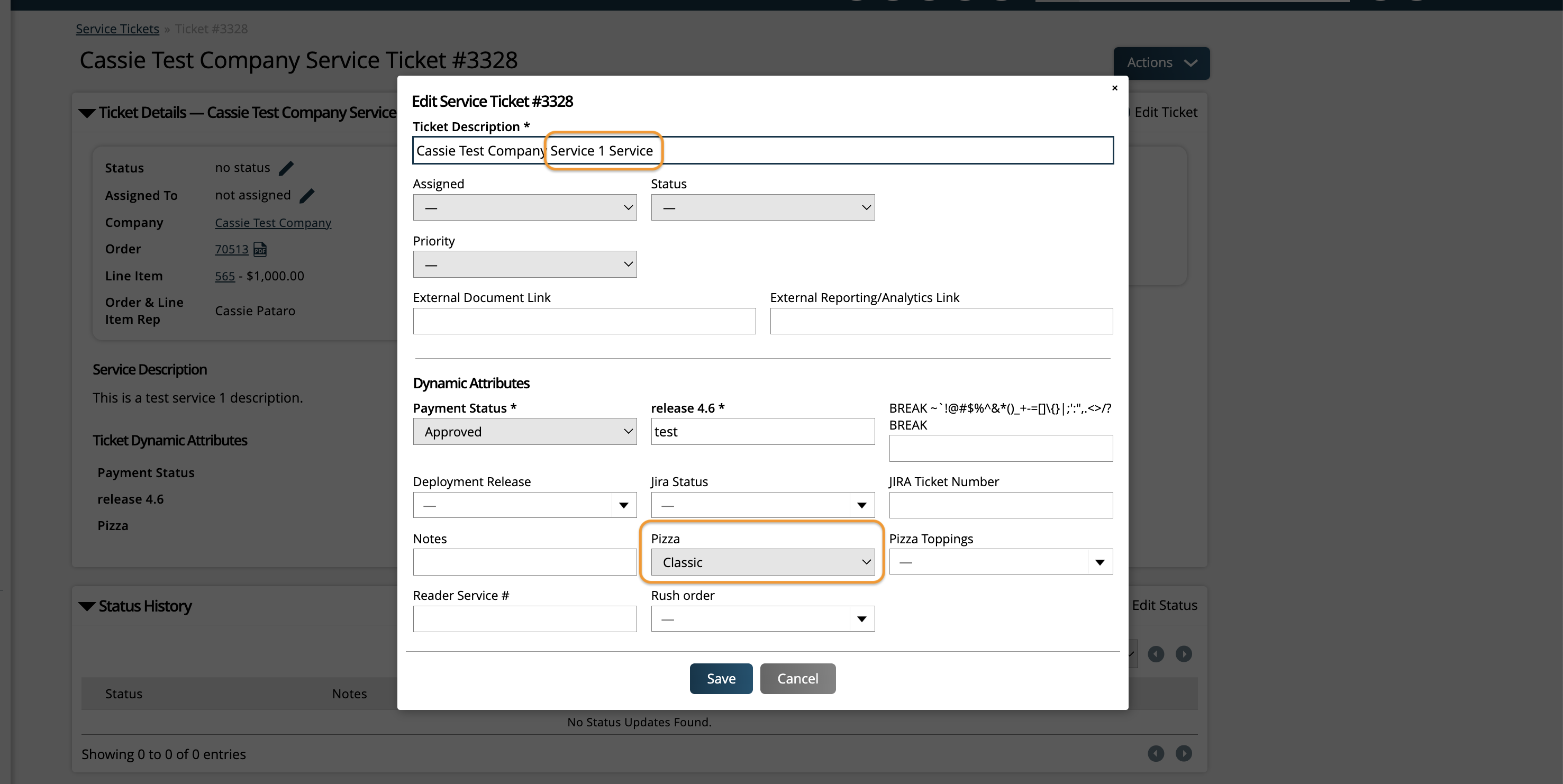Click previous page arrow in Status History footer
This screenshot has height=784, width=1563.
(x=1155, y=753)
